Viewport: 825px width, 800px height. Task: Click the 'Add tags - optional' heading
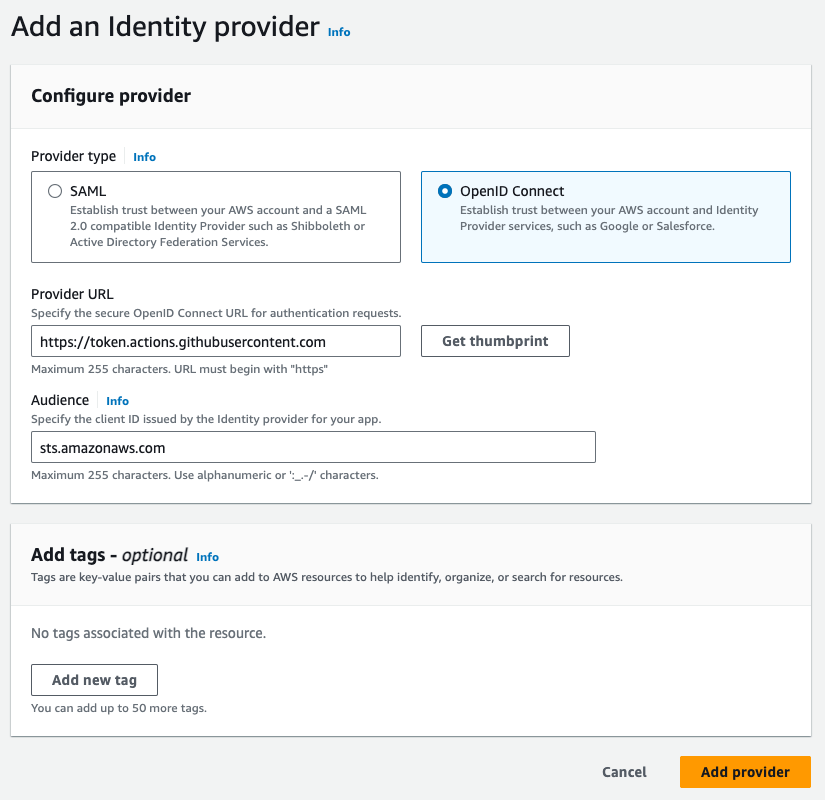109,555
